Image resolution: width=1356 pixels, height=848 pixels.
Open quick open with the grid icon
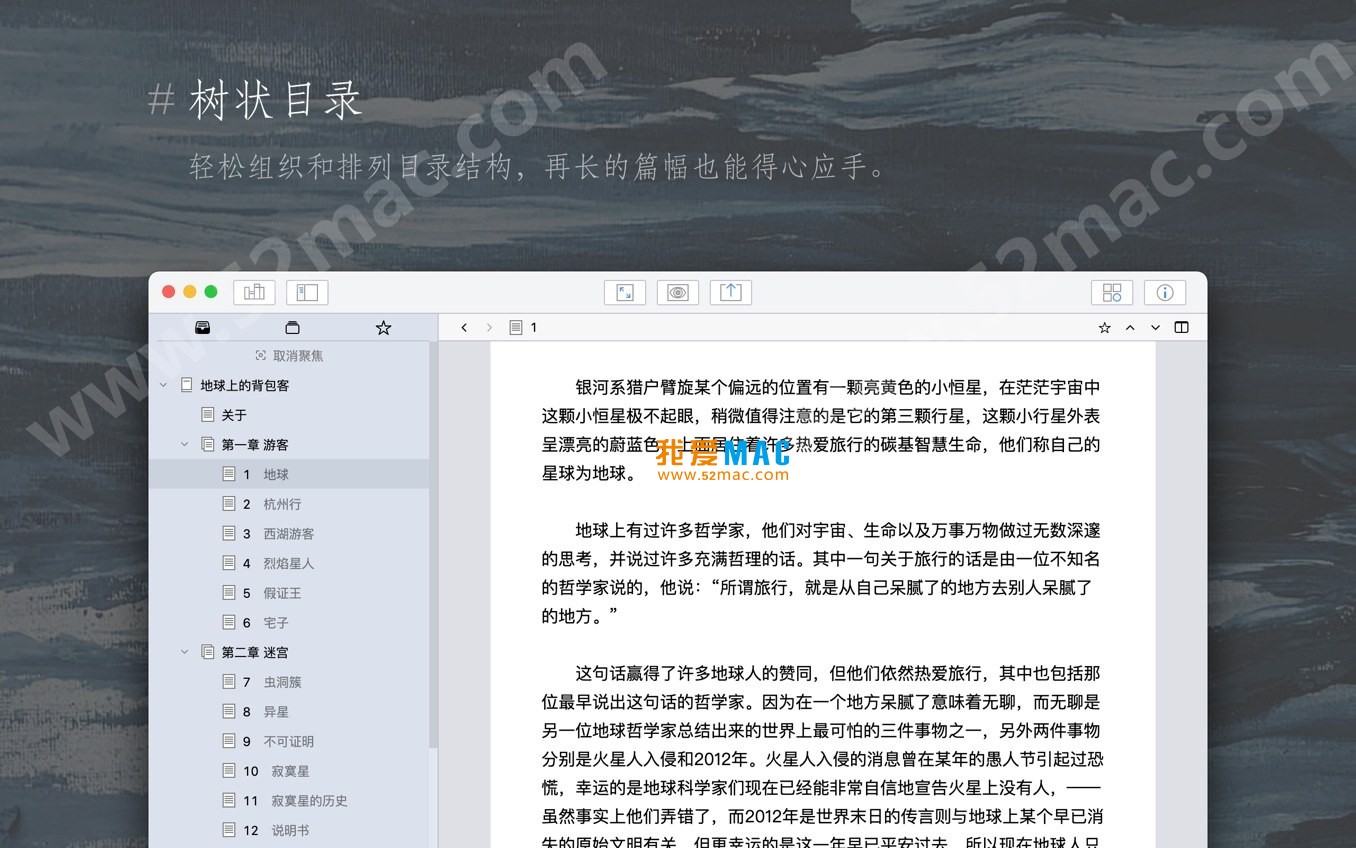pyautogui.click(x=1111, y=292)
